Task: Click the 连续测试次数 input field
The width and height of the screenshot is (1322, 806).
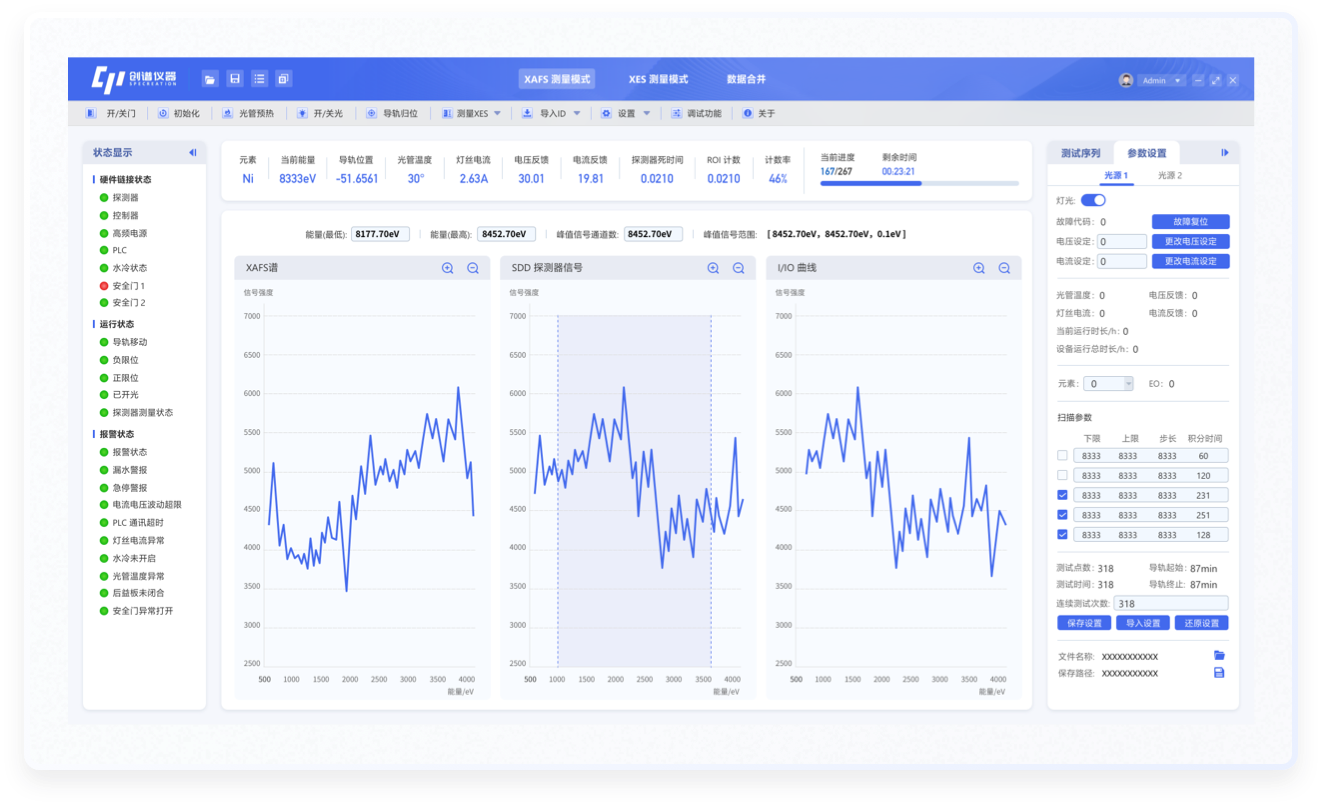Action: point(1170,603)
